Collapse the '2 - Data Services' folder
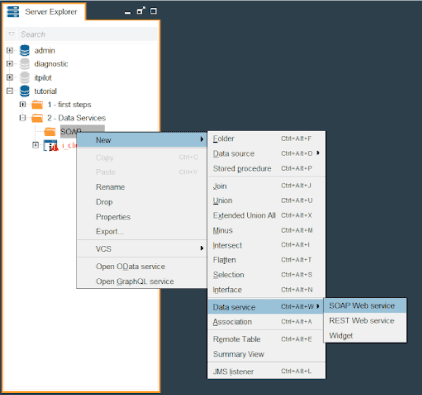The image size is (422, 395). tap(22, 118)
